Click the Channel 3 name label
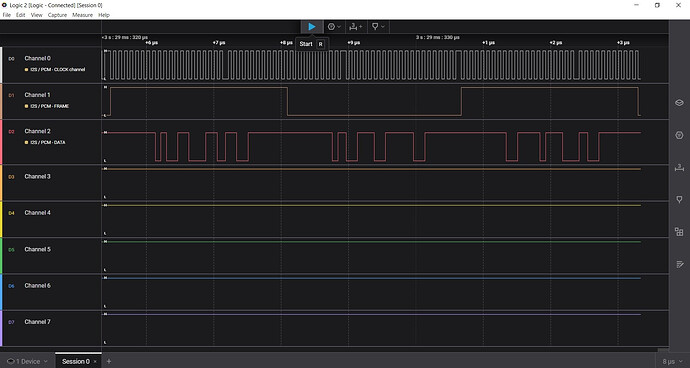 37,177
